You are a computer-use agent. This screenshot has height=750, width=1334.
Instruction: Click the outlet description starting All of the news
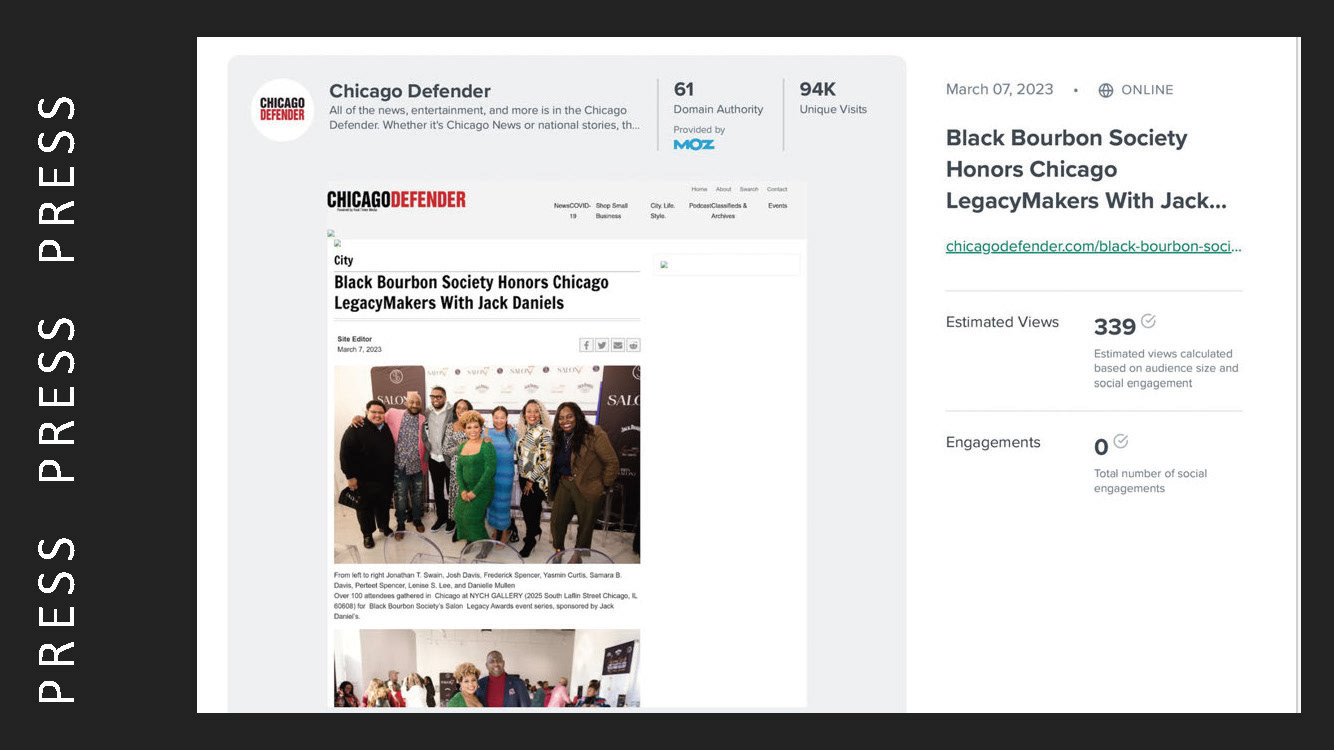coord(484,118)
